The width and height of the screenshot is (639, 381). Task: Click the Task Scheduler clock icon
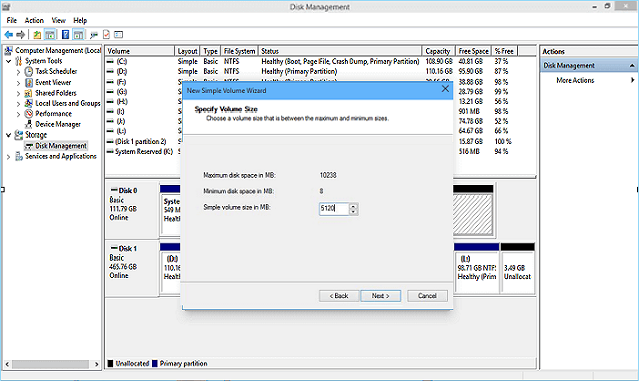click(x=29, y=71)
